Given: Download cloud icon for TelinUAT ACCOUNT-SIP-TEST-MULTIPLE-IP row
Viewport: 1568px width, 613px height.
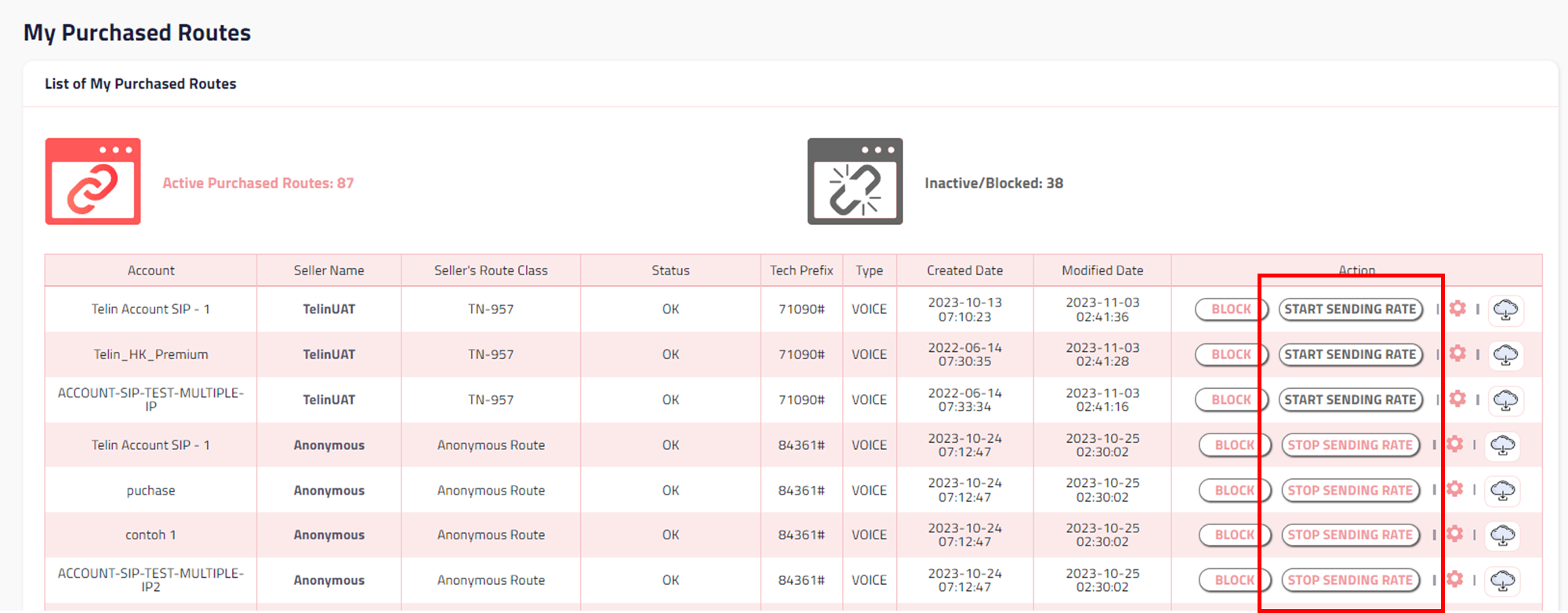Looking at the screenshot, I should [1505, 401].
